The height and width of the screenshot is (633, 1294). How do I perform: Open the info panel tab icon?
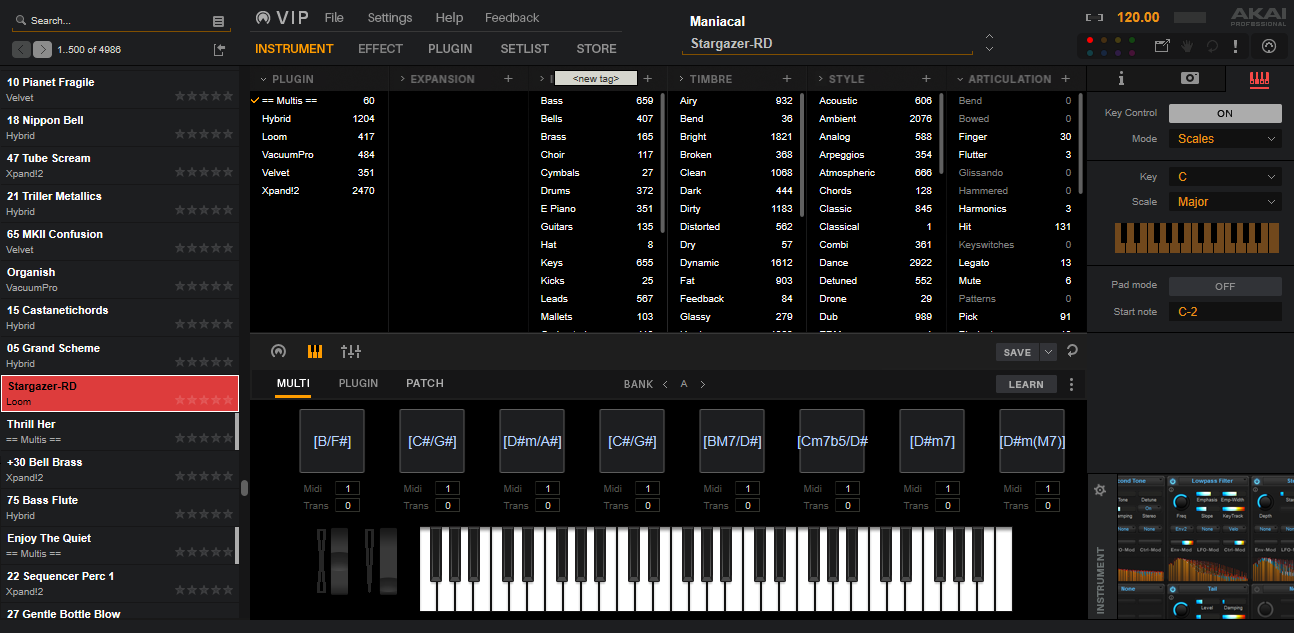tap(1120, 79)
